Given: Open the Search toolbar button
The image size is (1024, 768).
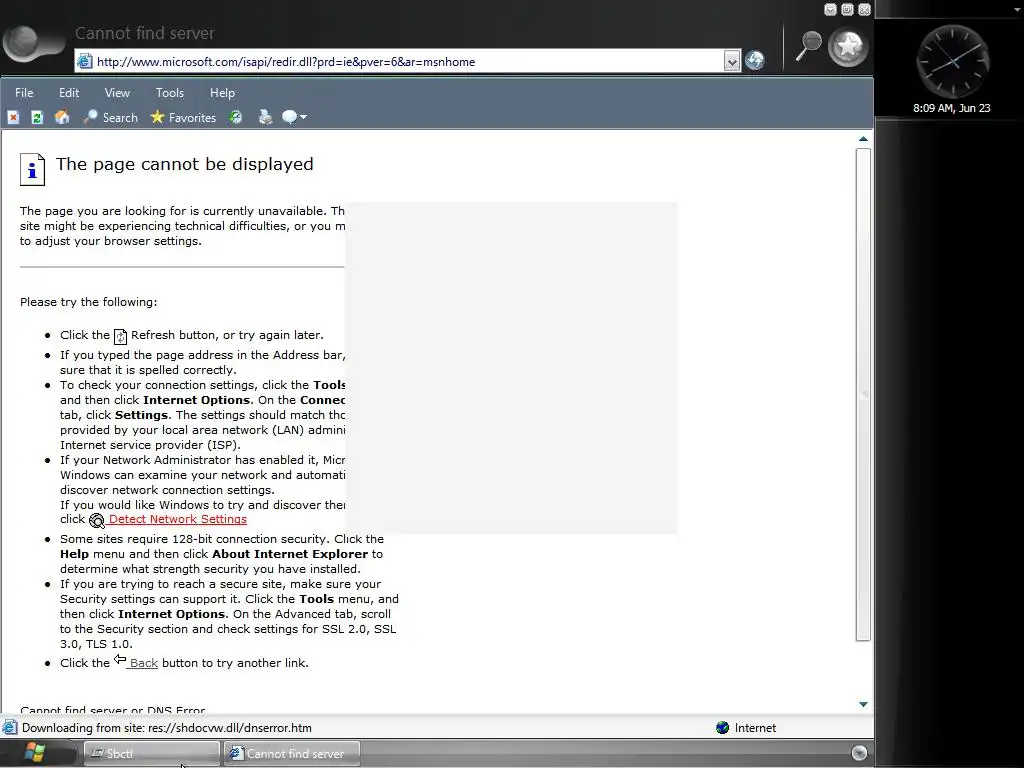Looking at the screenshot, I should point(110,118).
